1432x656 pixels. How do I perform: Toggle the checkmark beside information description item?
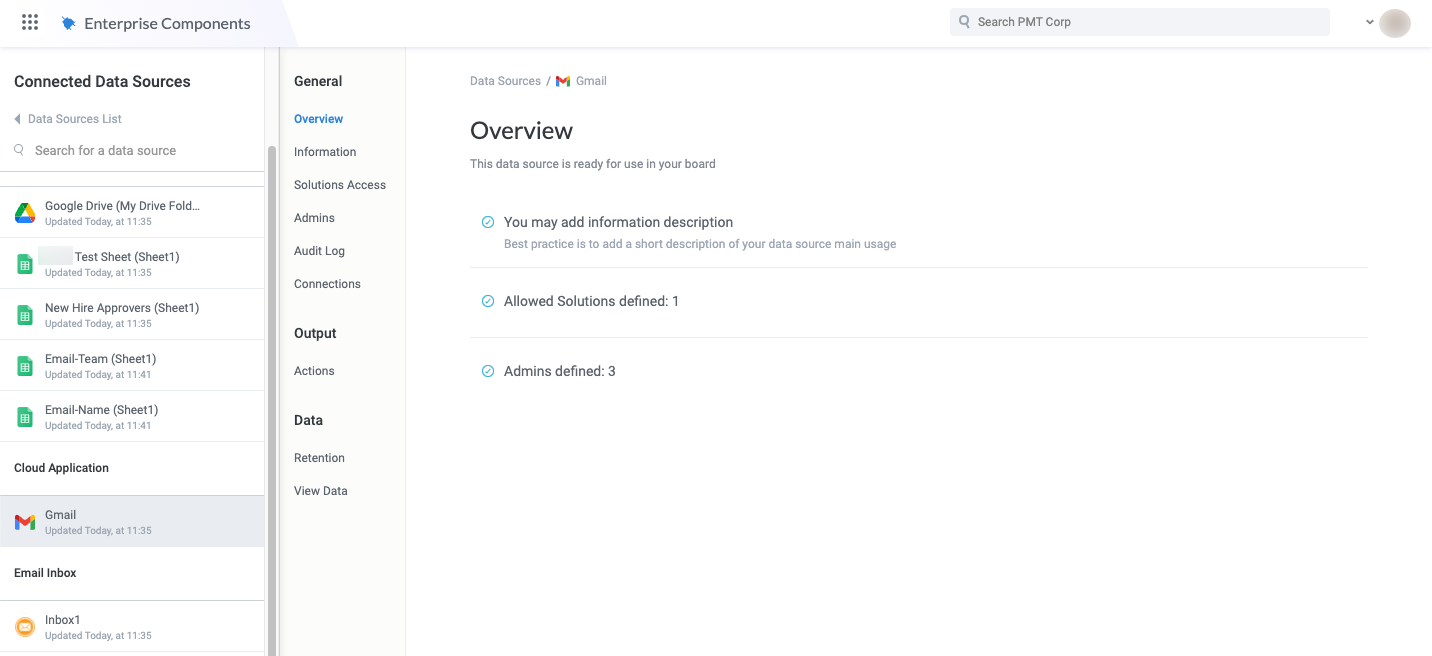pyautogui.click(x=487, y=221)
